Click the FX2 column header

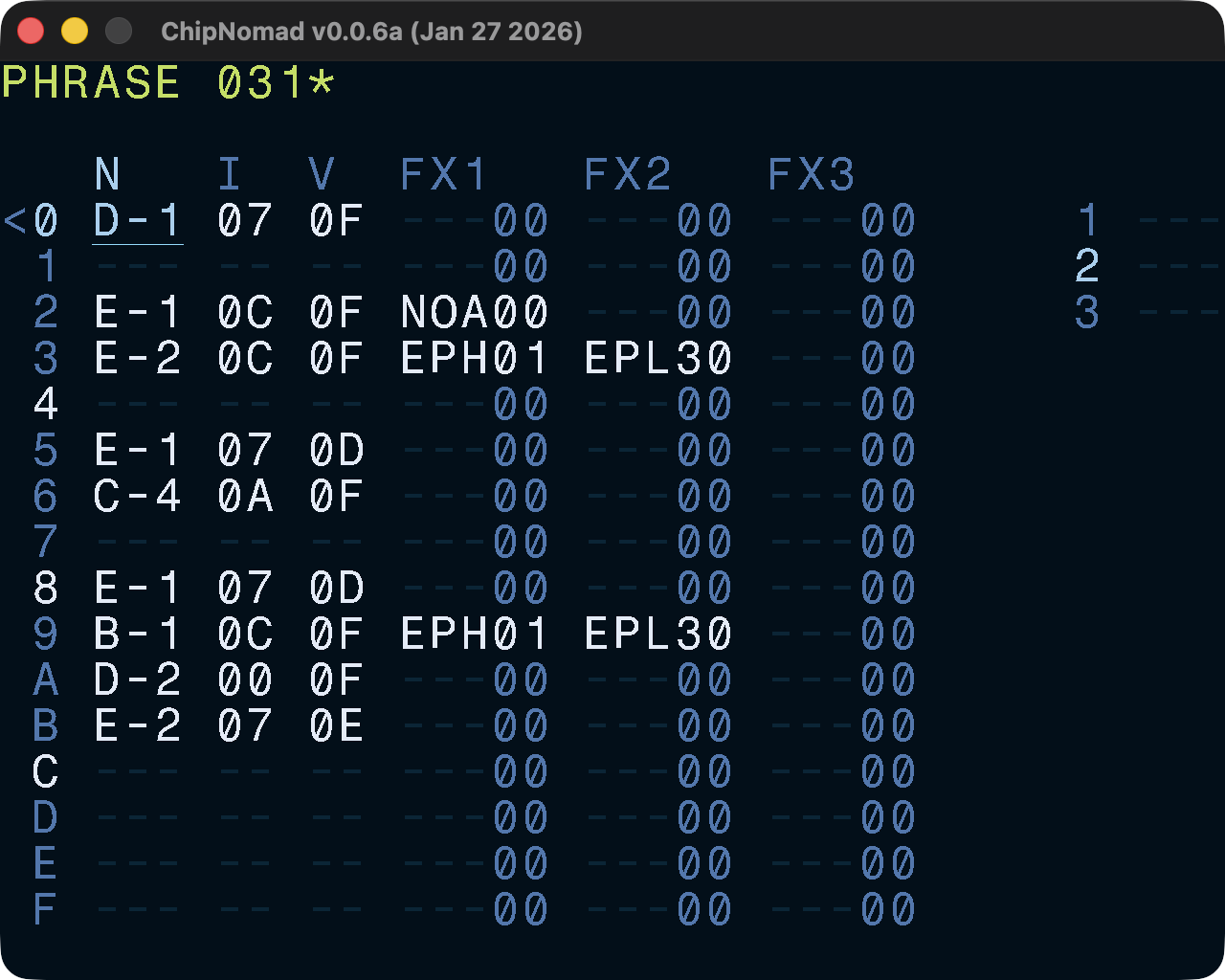628,175
